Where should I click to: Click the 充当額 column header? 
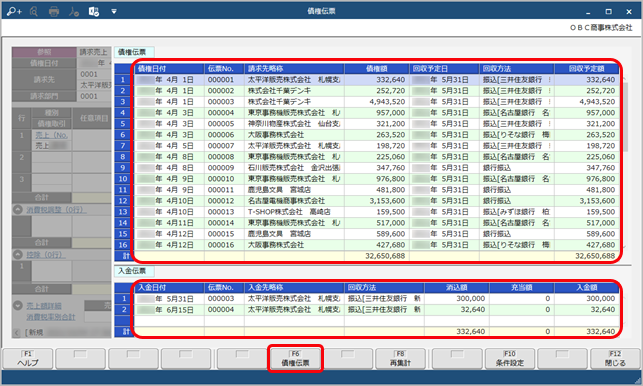(522, 288)
